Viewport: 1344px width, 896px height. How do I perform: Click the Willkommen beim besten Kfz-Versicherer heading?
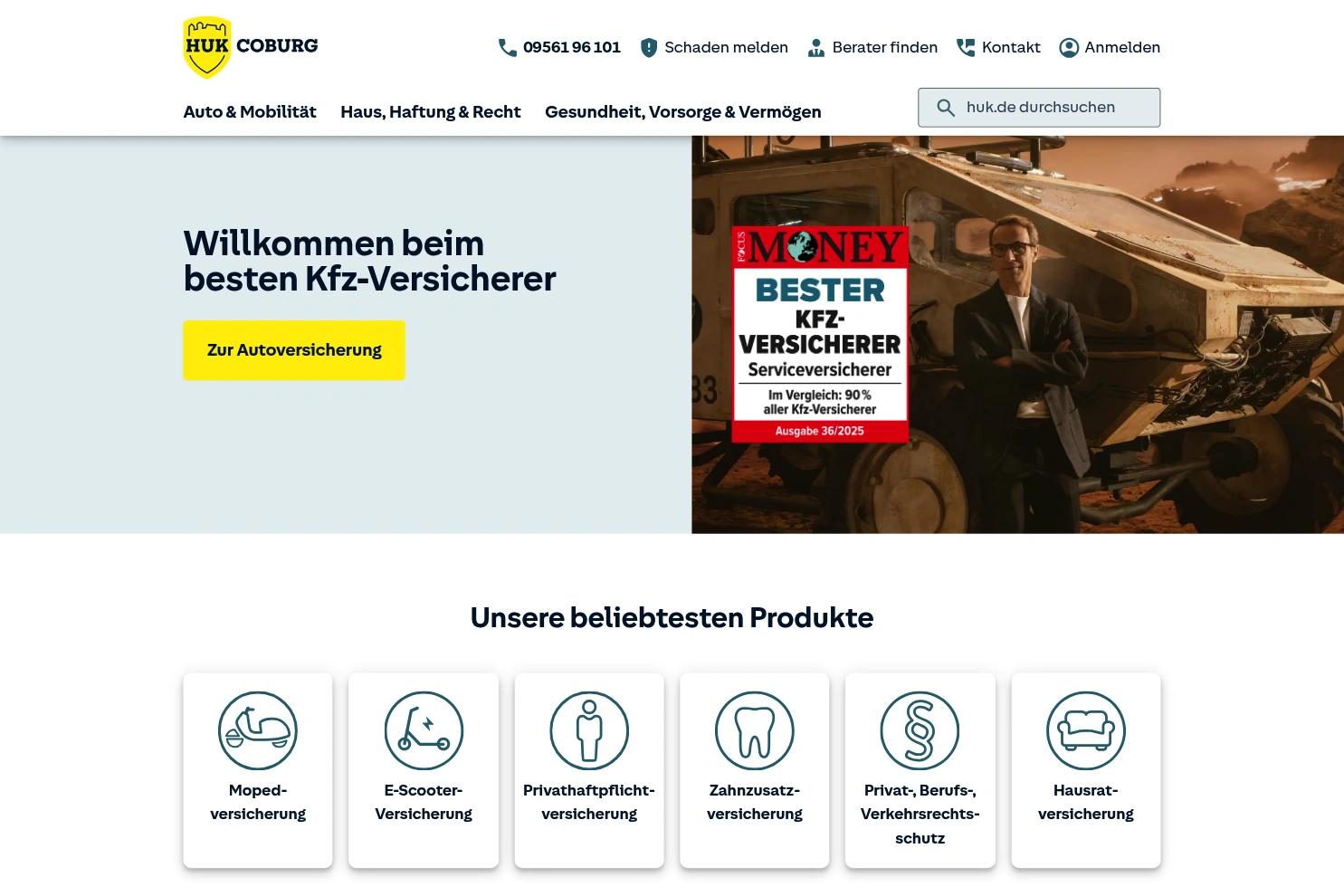point(369,261)
